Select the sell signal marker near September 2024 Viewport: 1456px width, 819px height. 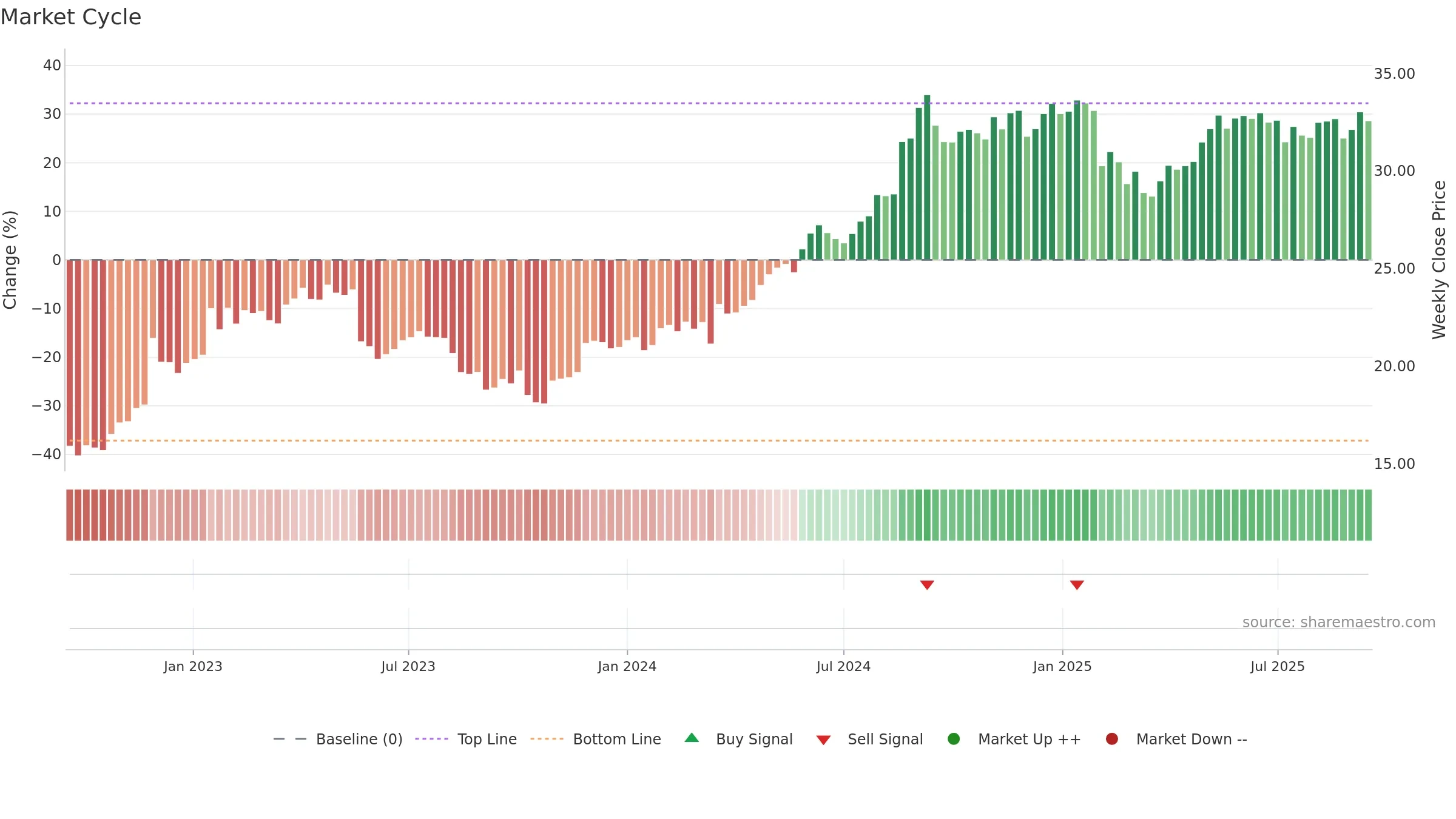coord(927,585)
